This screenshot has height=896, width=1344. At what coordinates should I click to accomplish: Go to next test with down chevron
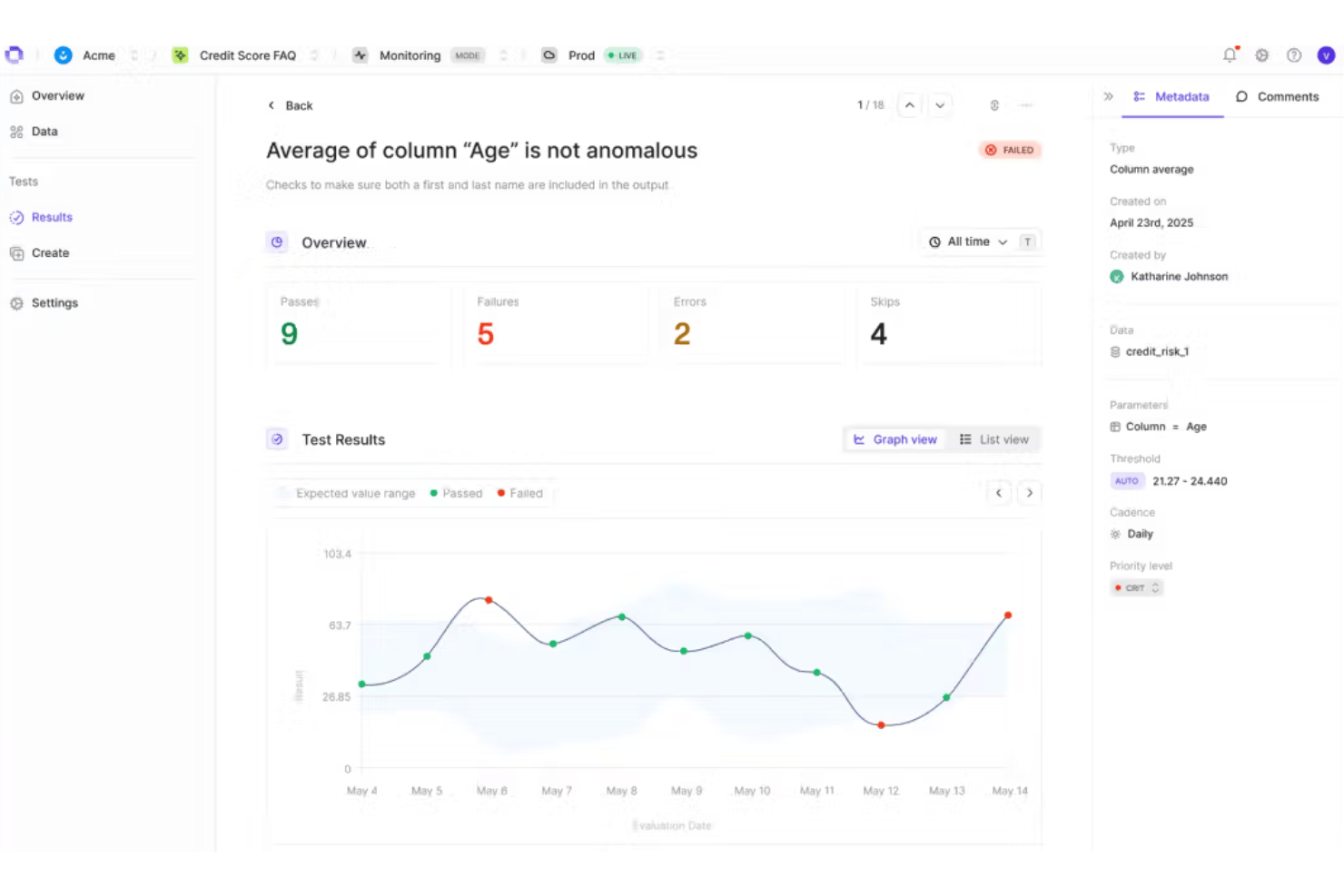[940, 105]
